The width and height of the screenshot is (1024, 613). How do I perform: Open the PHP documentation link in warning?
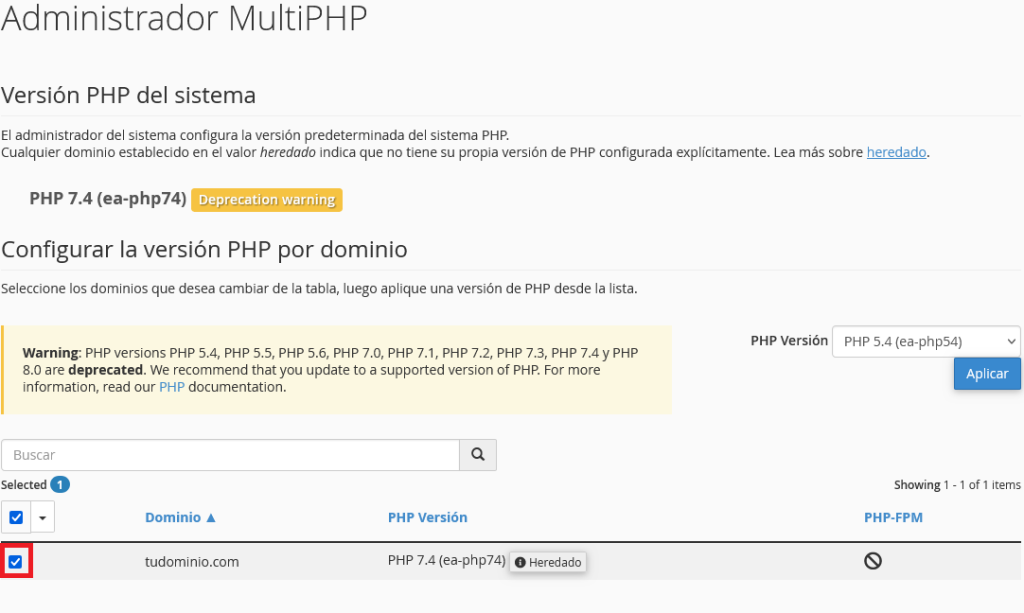pyautogui.click(x=172, y=386)
